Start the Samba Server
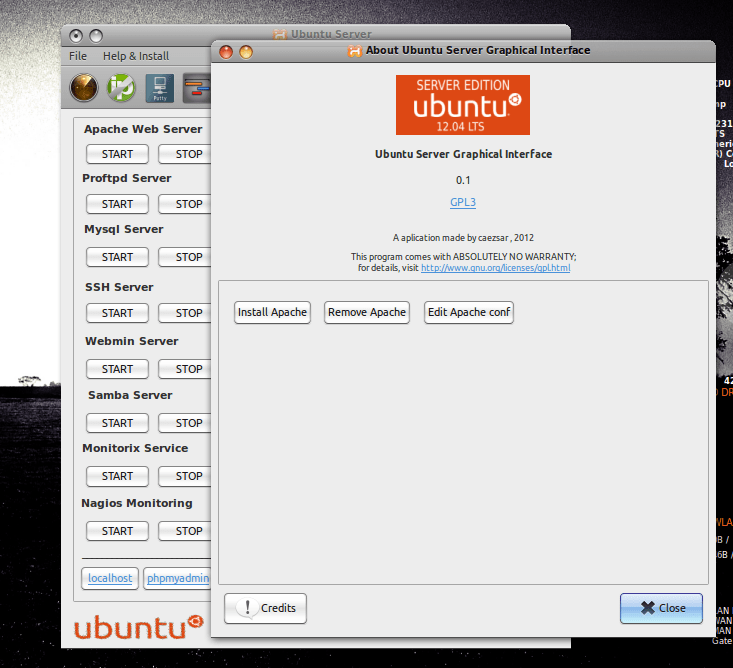 click(117, 423)
